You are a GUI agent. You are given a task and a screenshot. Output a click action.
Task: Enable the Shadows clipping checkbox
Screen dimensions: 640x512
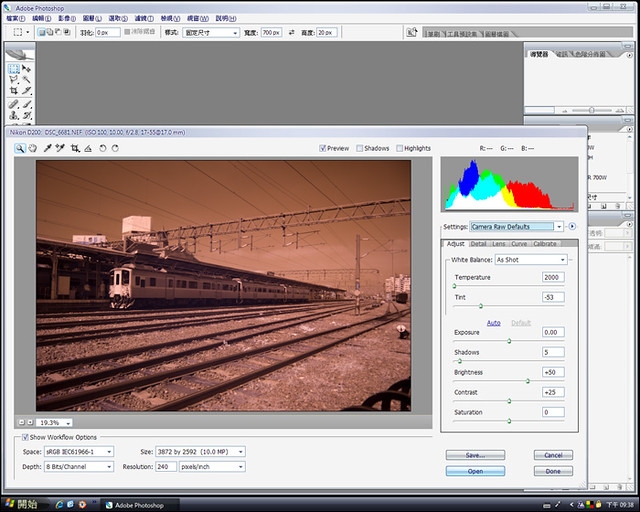(x=359, y=148)
